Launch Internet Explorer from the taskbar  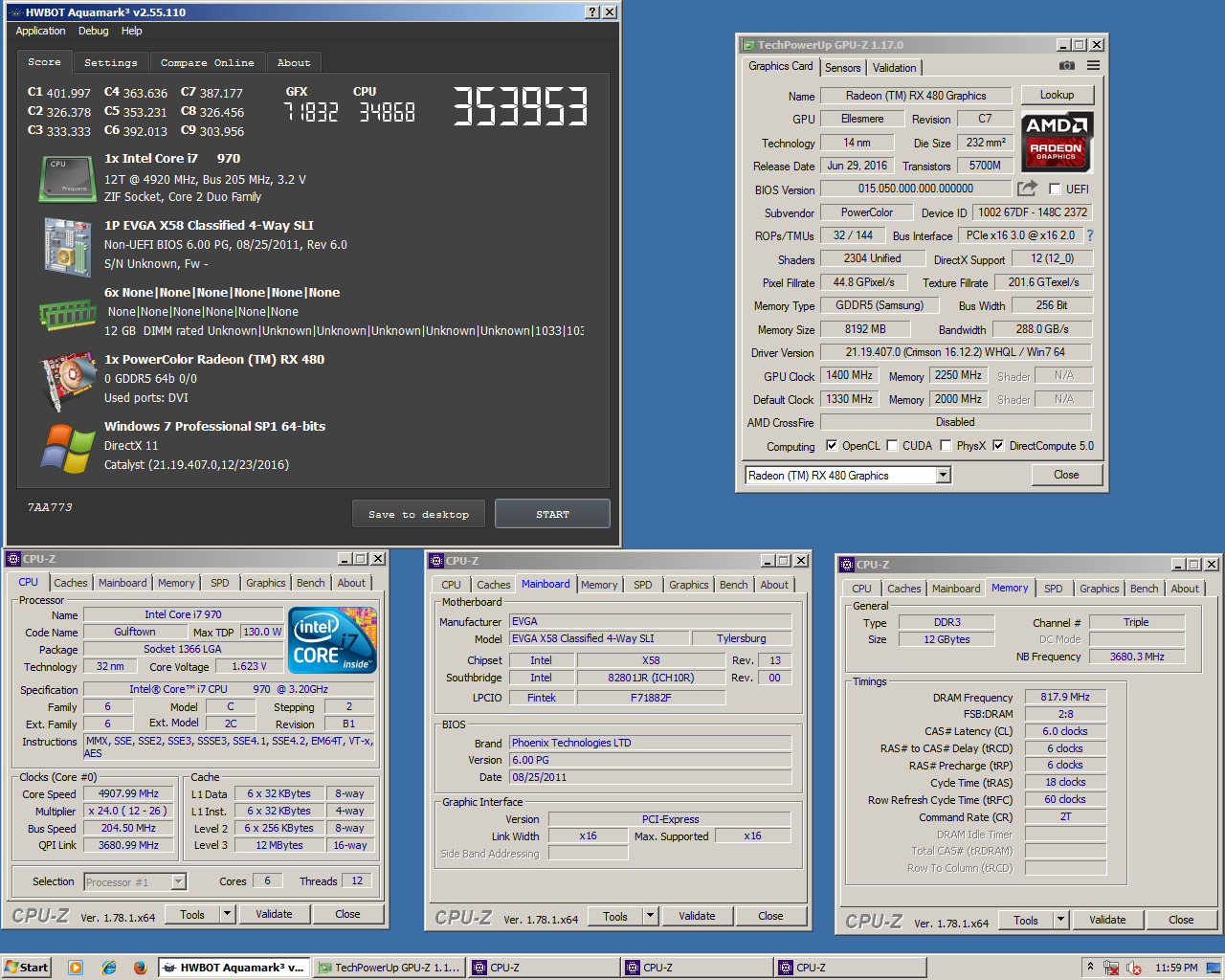[x=109, y=968]
